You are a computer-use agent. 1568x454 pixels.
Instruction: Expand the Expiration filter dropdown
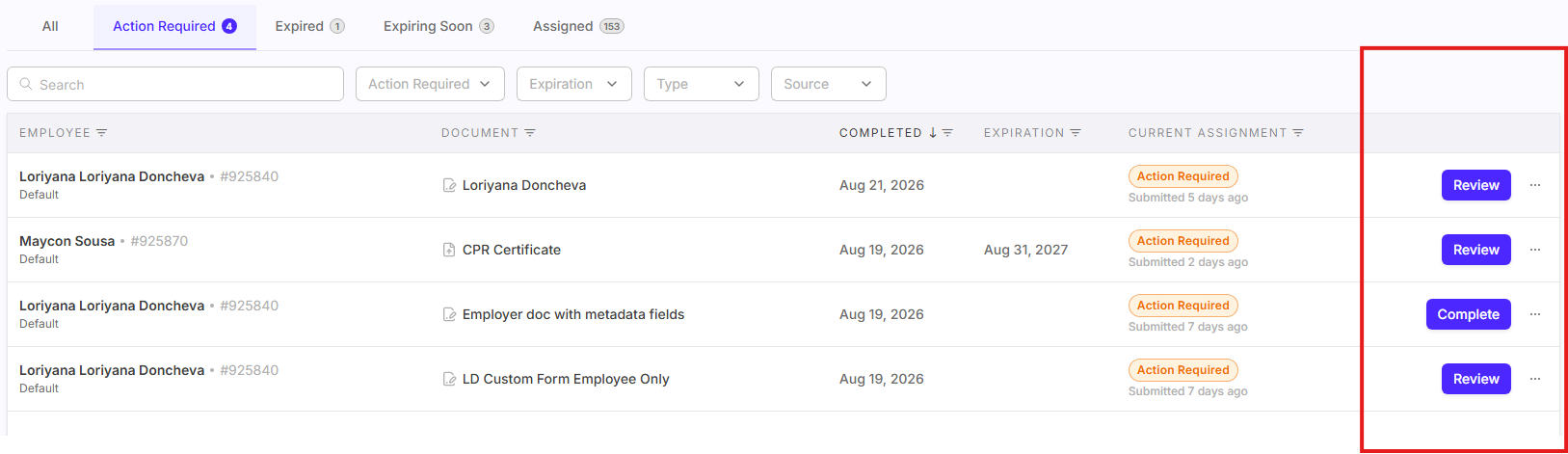(574, 84)
